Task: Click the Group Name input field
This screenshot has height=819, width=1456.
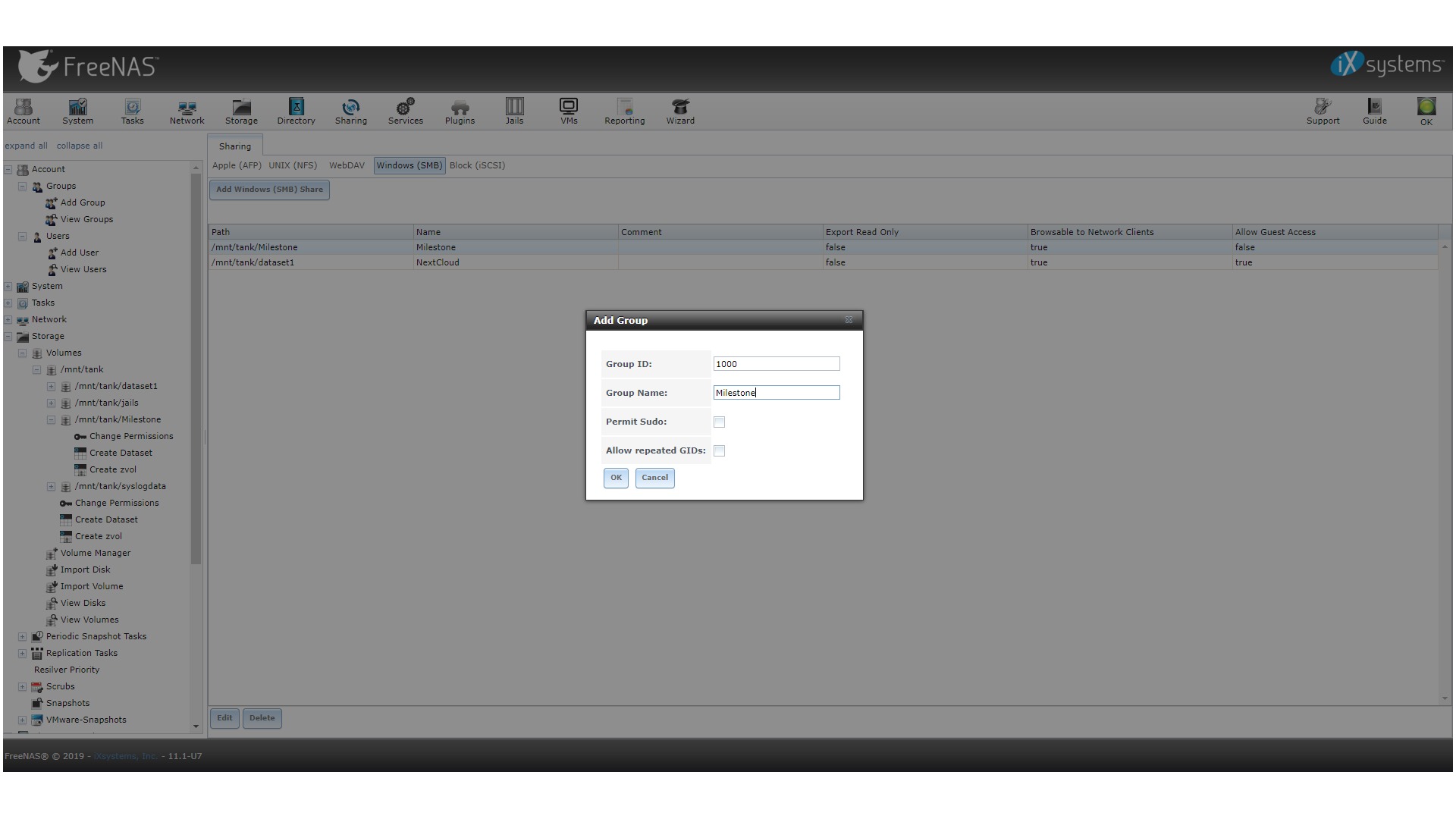Action: [x=777, y=393]
